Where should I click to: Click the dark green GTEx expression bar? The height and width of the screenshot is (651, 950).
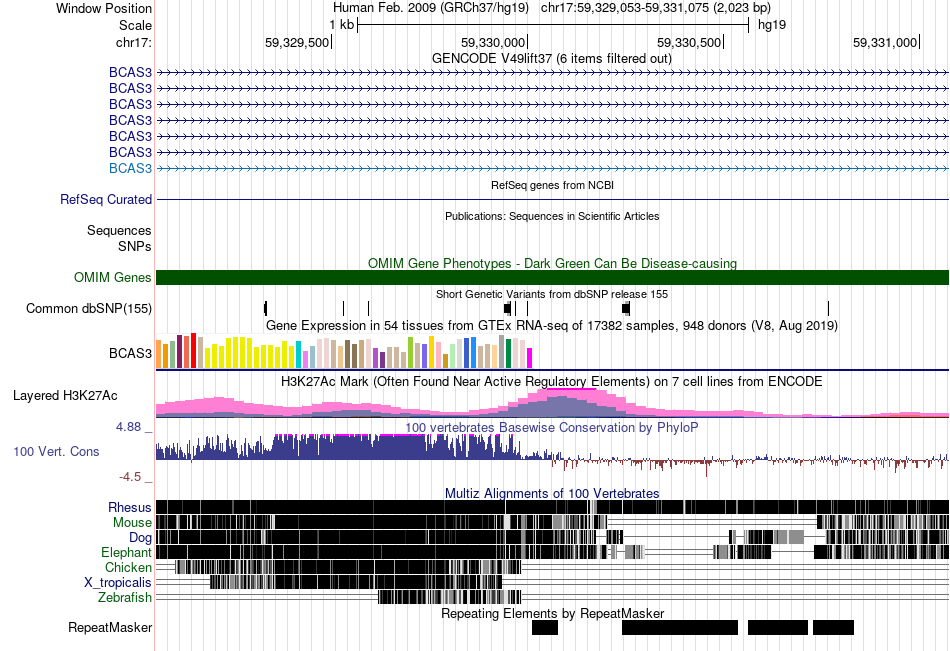508,354
